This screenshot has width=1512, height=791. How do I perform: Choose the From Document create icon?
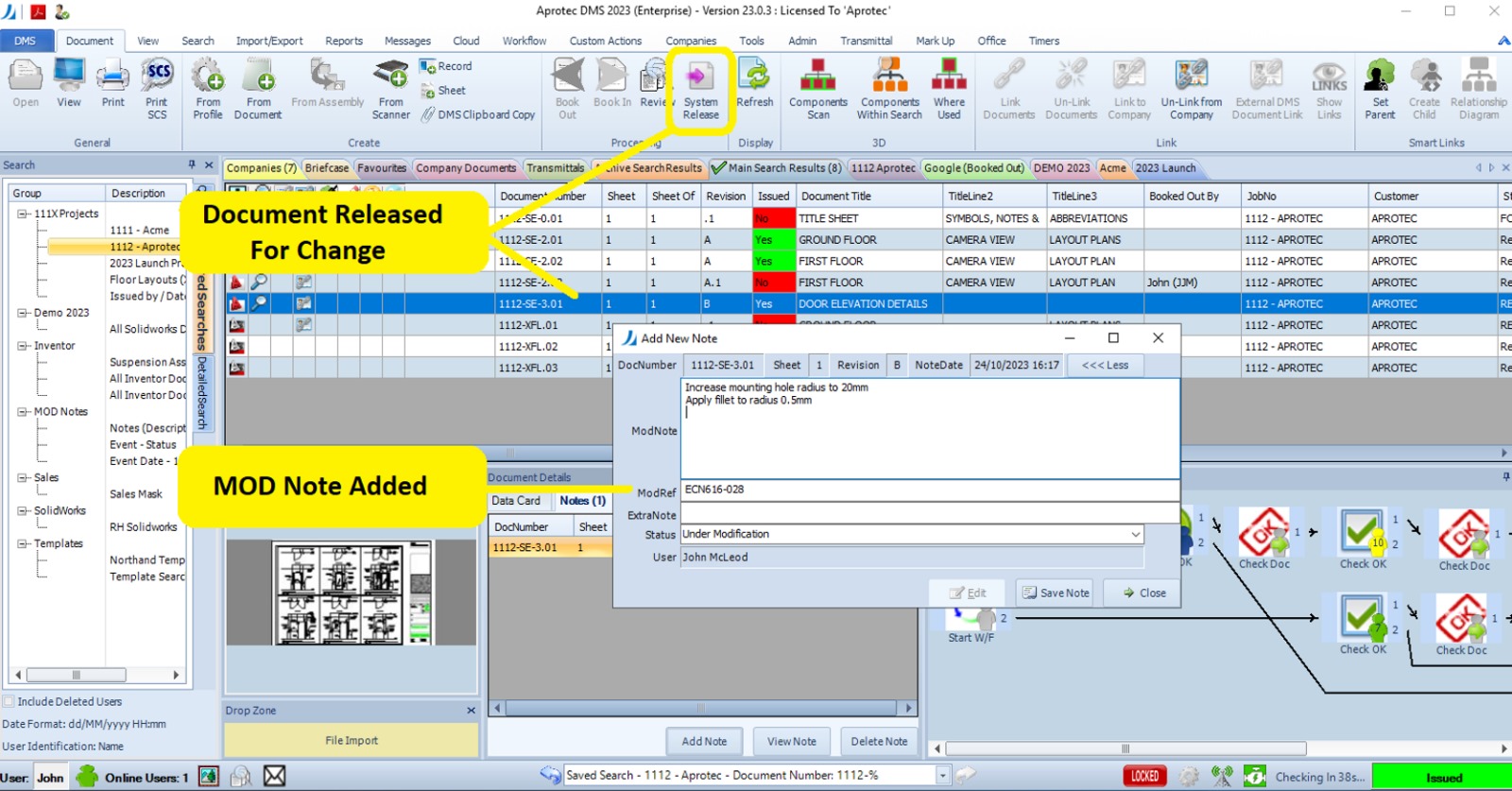(258, 89)
